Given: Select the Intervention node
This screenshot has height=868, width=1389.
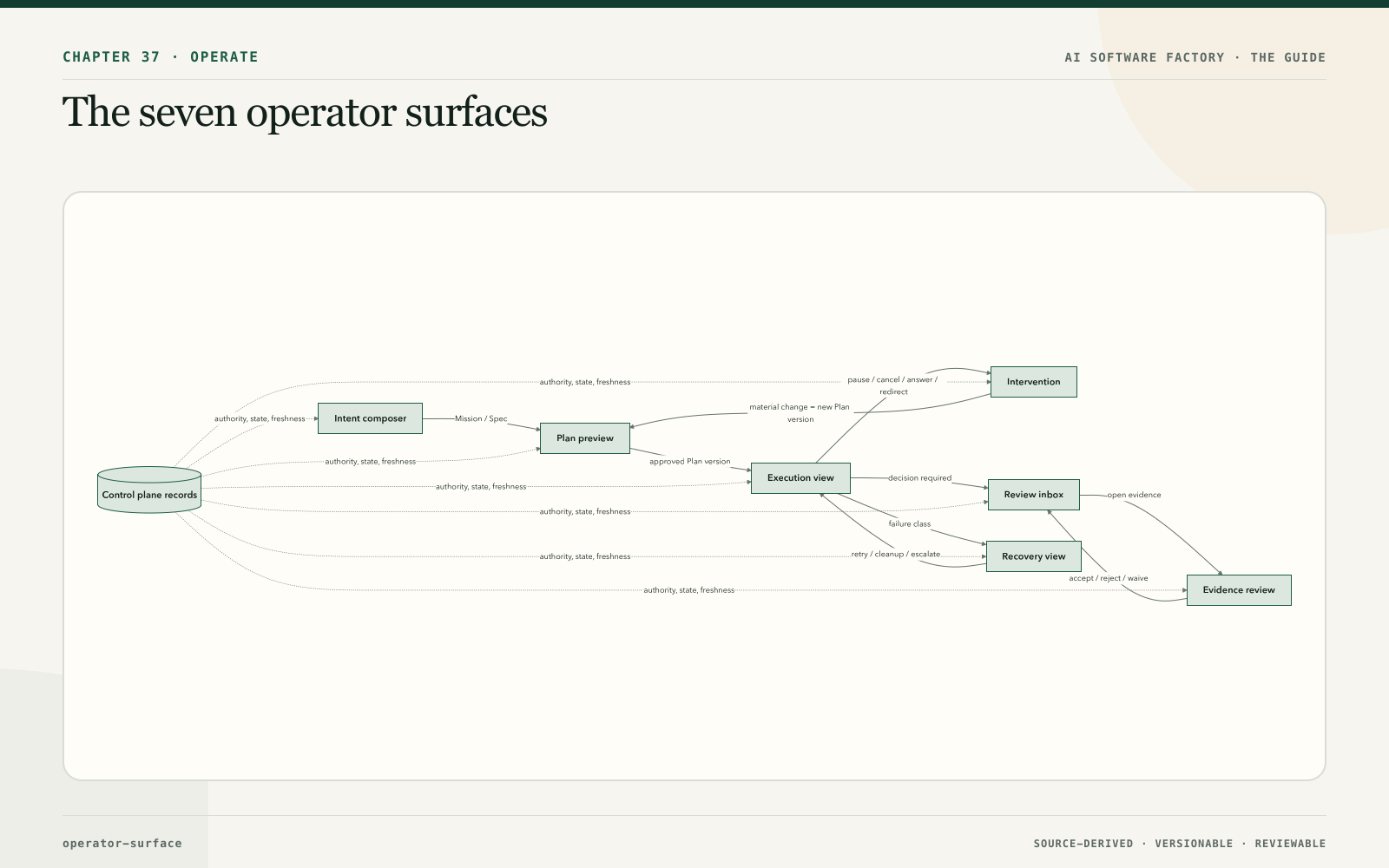Looking at the screenshot, I should [x=1034, y=382].
